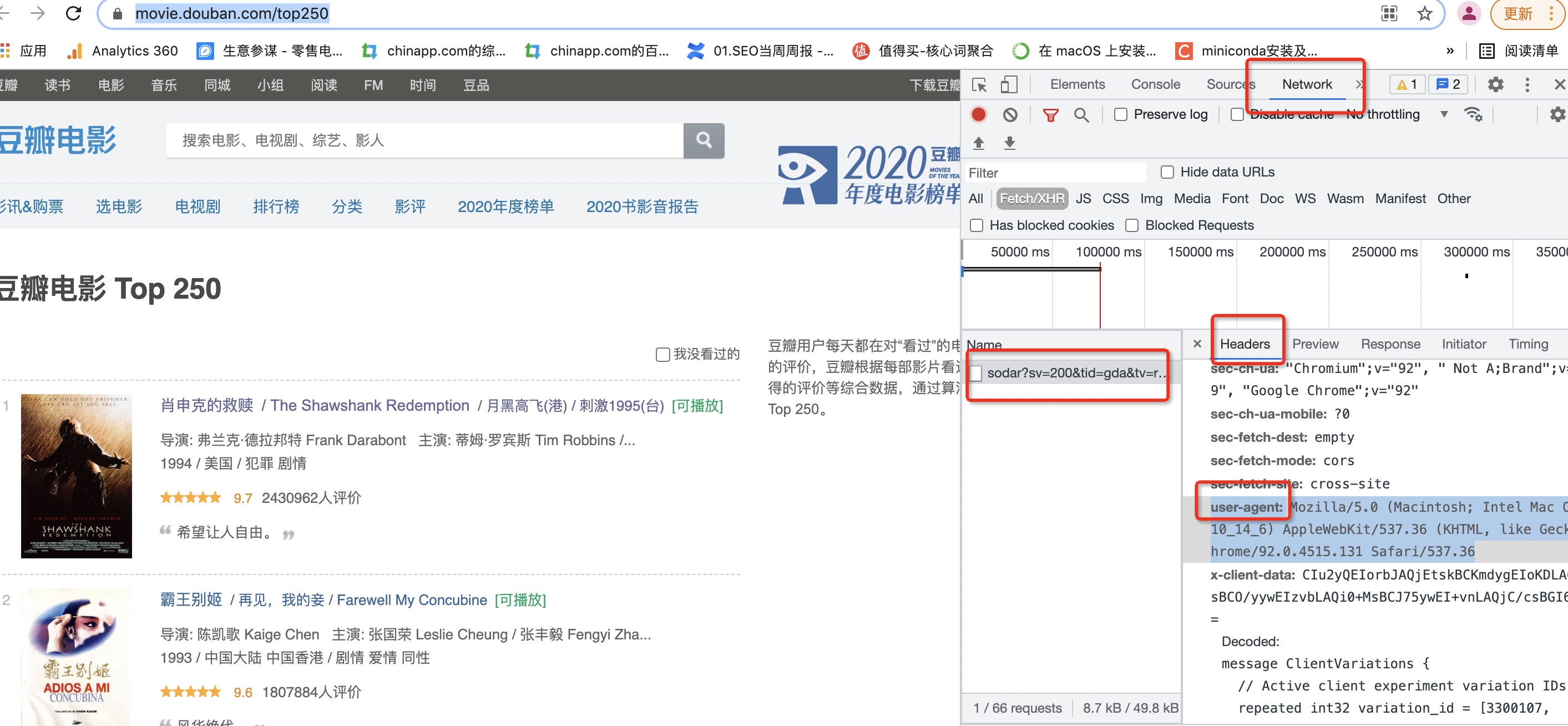Toggle the network filter funnel icon

pyautogui.click(x=1051, y=114)
